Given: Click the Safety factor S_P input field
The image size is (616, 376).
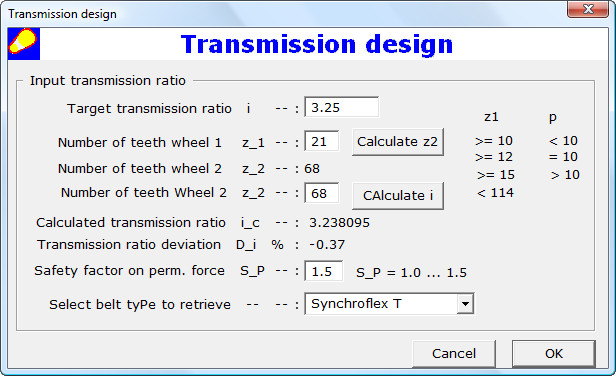Looking at the screenshot, I should click(x=324, y=271).
